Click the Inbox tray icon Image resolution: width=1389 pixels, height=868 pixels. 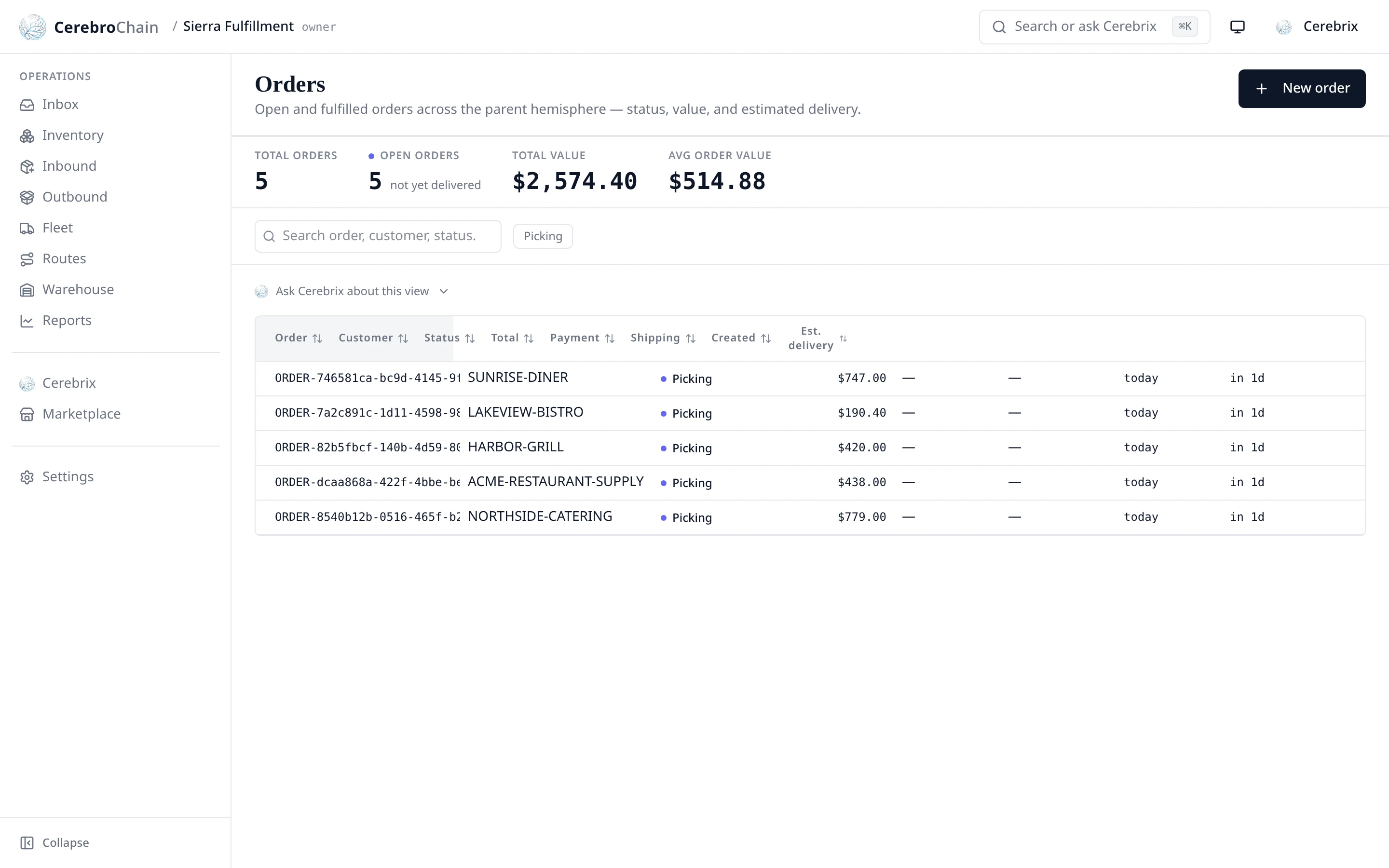pyautogui.click(x=27, y=105)
